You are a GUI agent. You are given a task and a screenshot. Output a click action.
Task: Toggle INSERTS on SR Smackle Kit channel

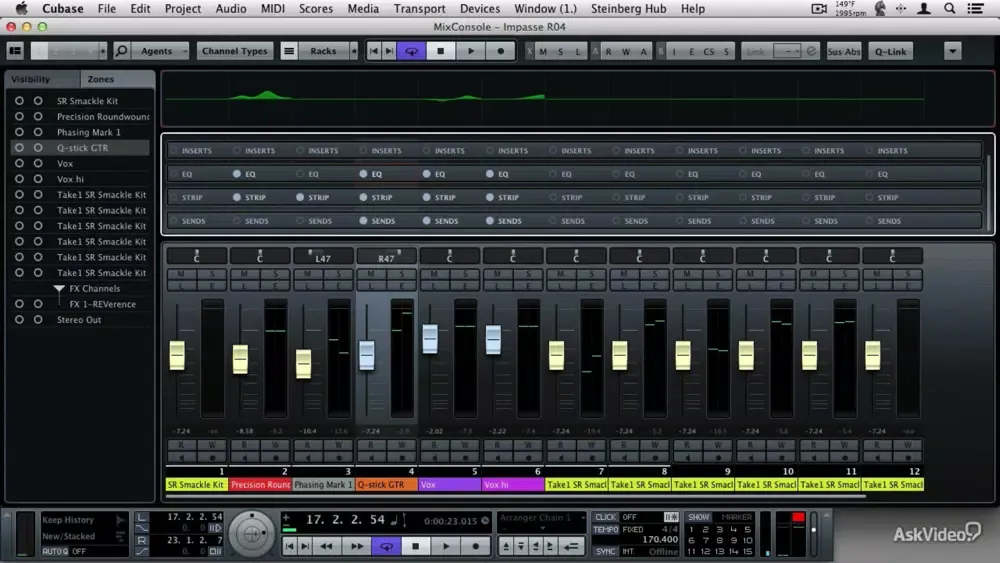(x=173, y=150)
